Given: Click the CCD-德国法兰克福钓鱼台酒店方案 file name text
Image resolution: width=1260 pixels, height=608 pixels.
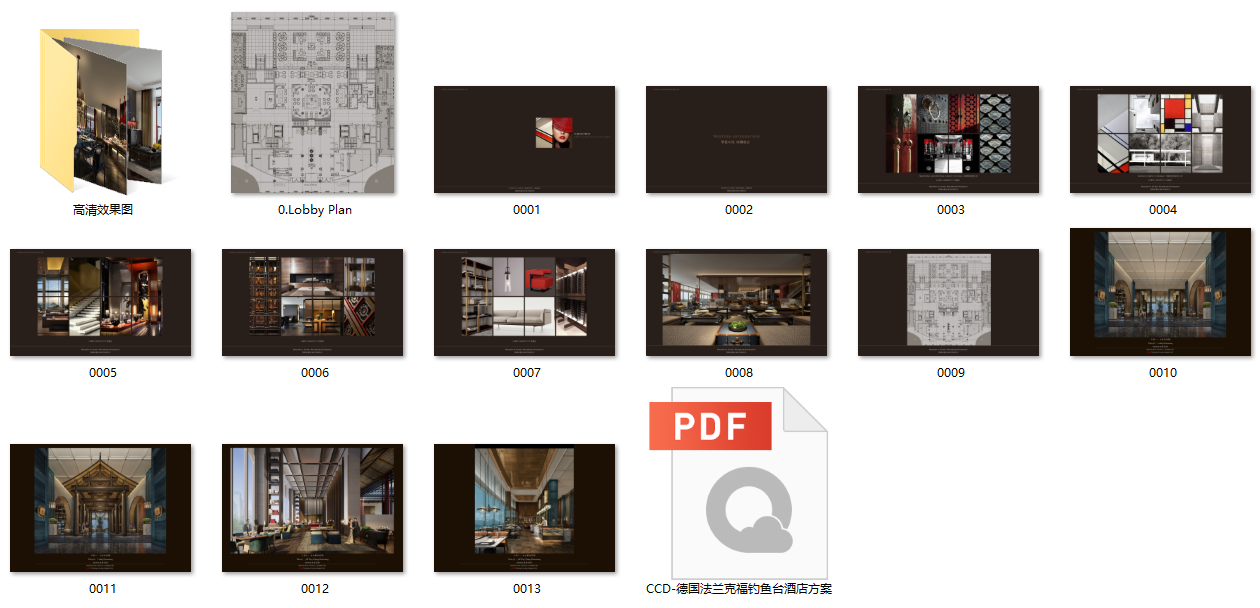Looking at the screenshot, I should coord(738,589).
